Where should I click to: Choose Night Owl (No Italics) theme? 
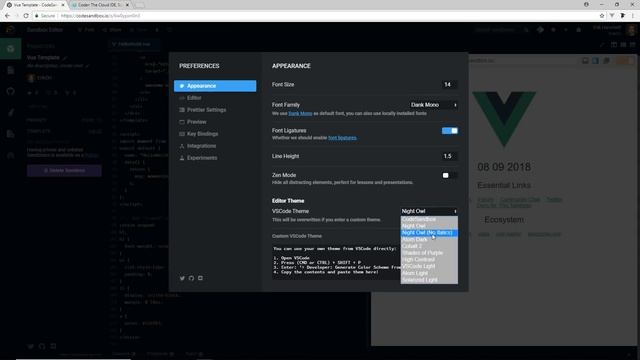[x=429, y=233]
